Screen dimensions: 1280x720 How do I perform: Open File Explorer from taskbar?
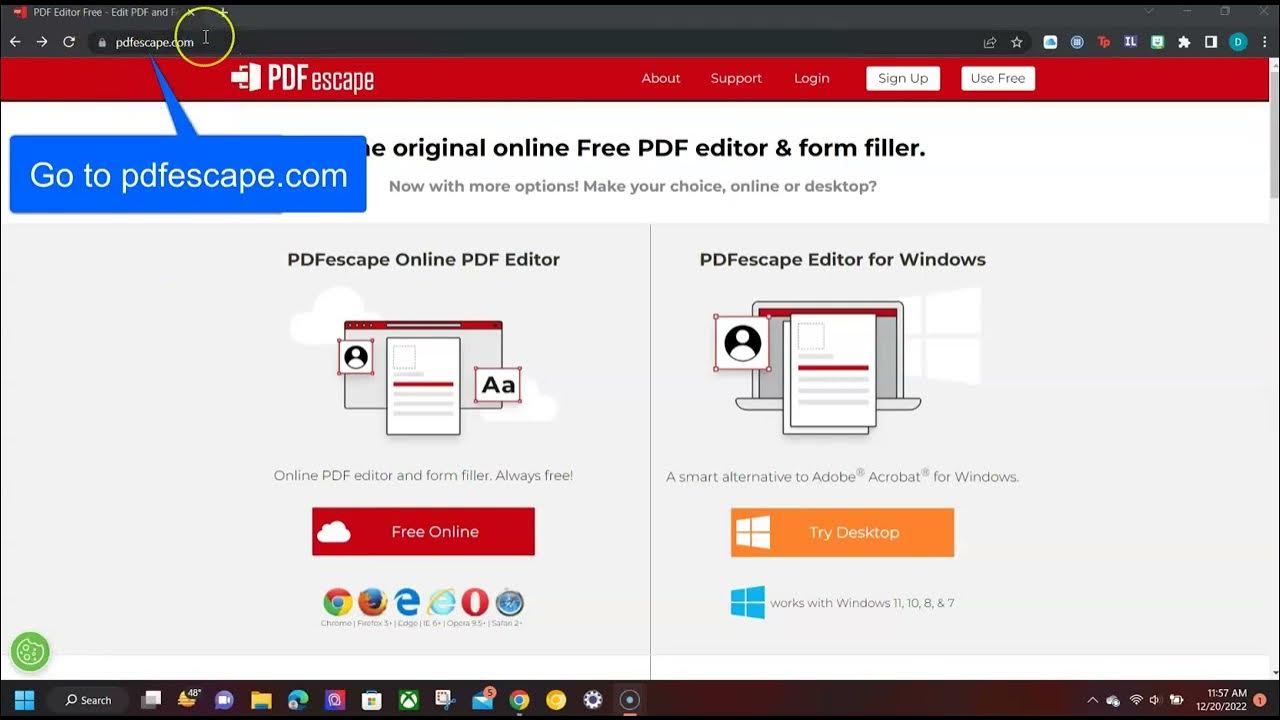261,700
